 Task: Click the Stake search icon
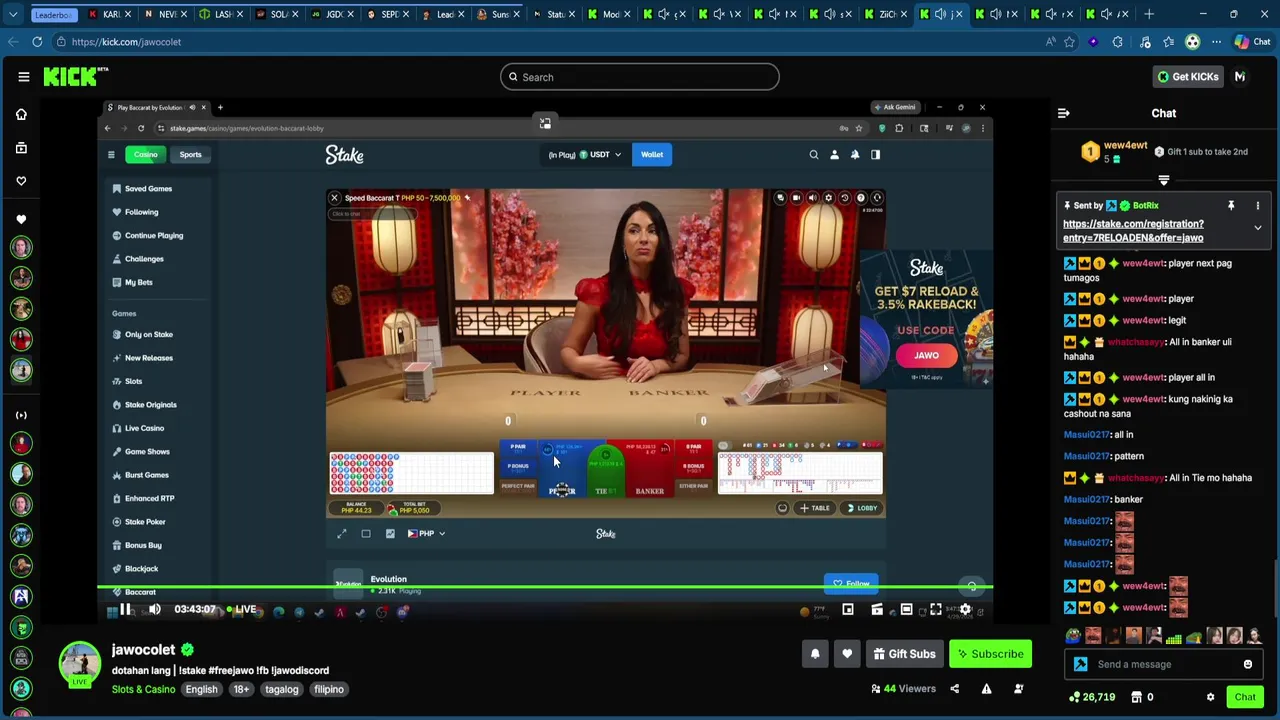tap(813, 154)
